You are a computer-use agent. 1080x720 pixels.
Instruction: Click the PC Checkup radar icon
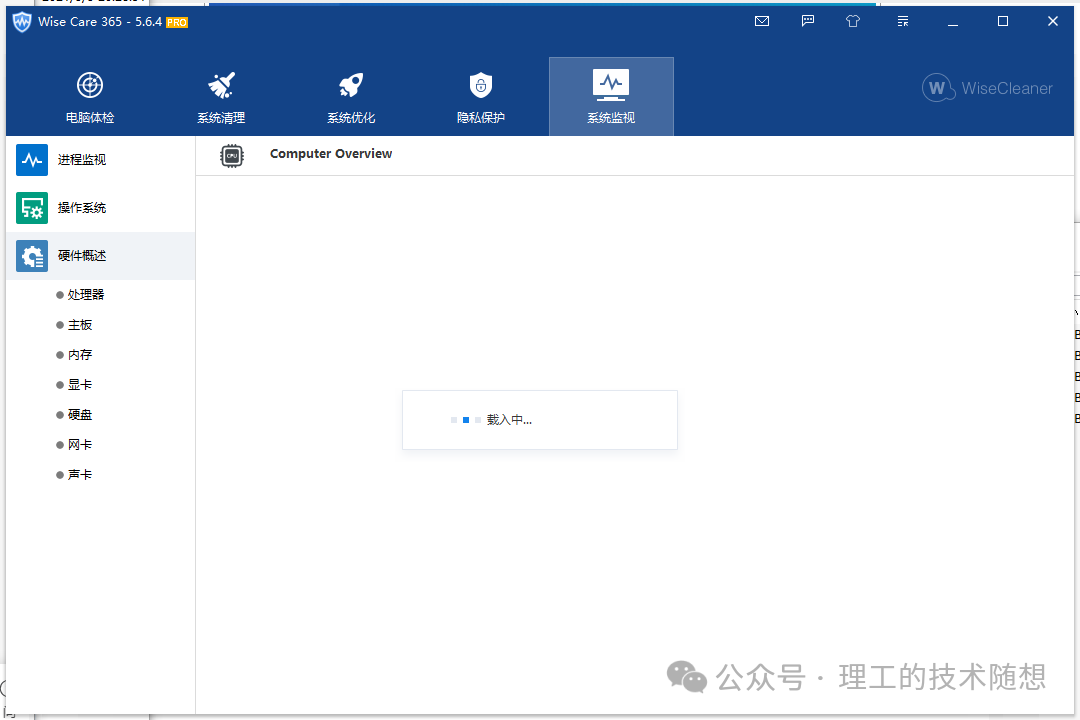pyautogui.click(x=90, y=85)
